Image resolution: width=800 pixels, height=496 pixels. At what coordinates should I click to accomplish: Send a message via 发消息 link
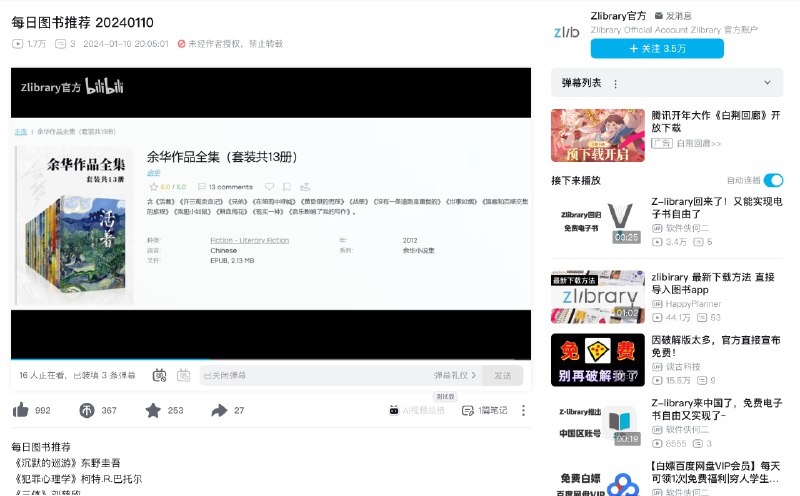tap(673, 16)
